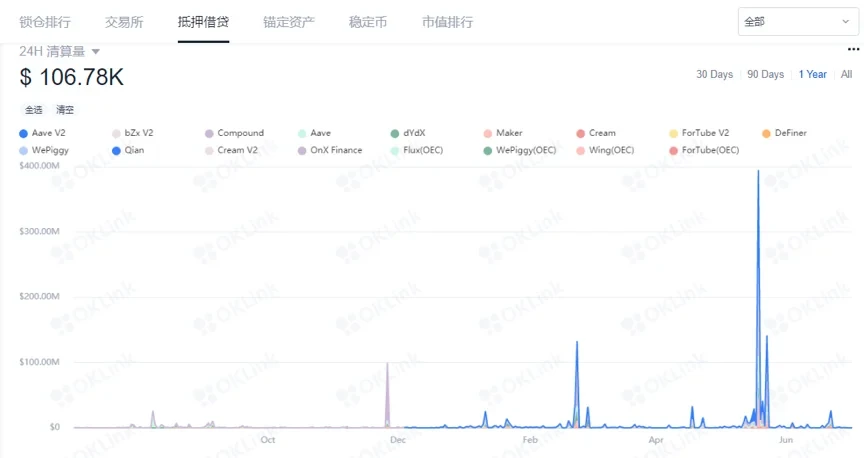
Task: Select the 抵押借贷 tab
Action: (203, 22)
